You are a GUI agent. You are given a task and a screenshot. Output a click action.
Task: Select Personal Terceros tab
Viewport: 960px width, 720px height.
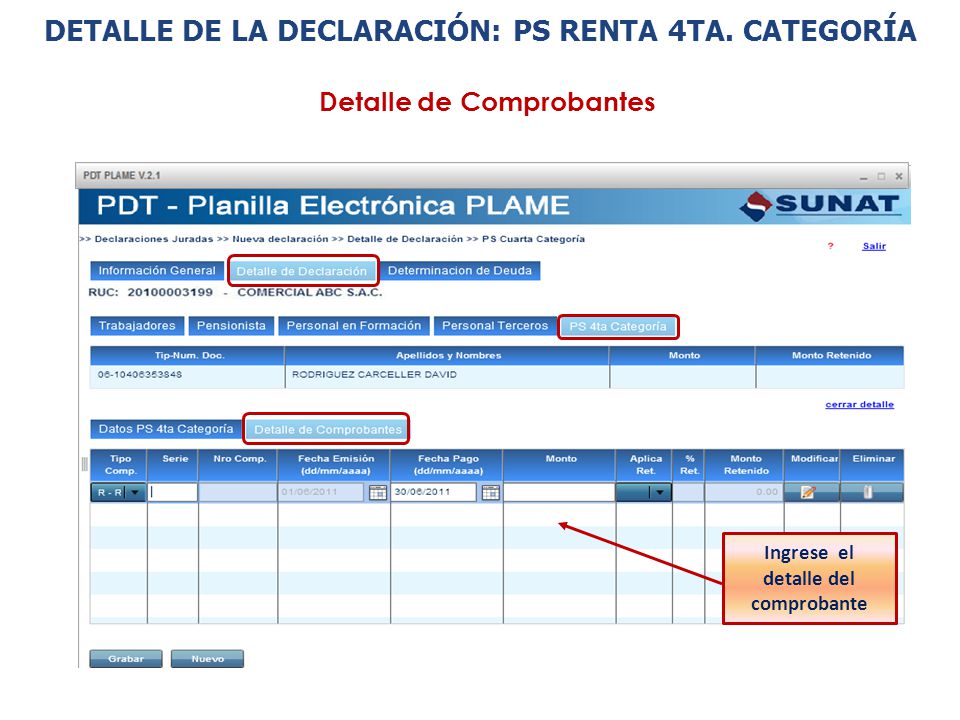[495, 326]
